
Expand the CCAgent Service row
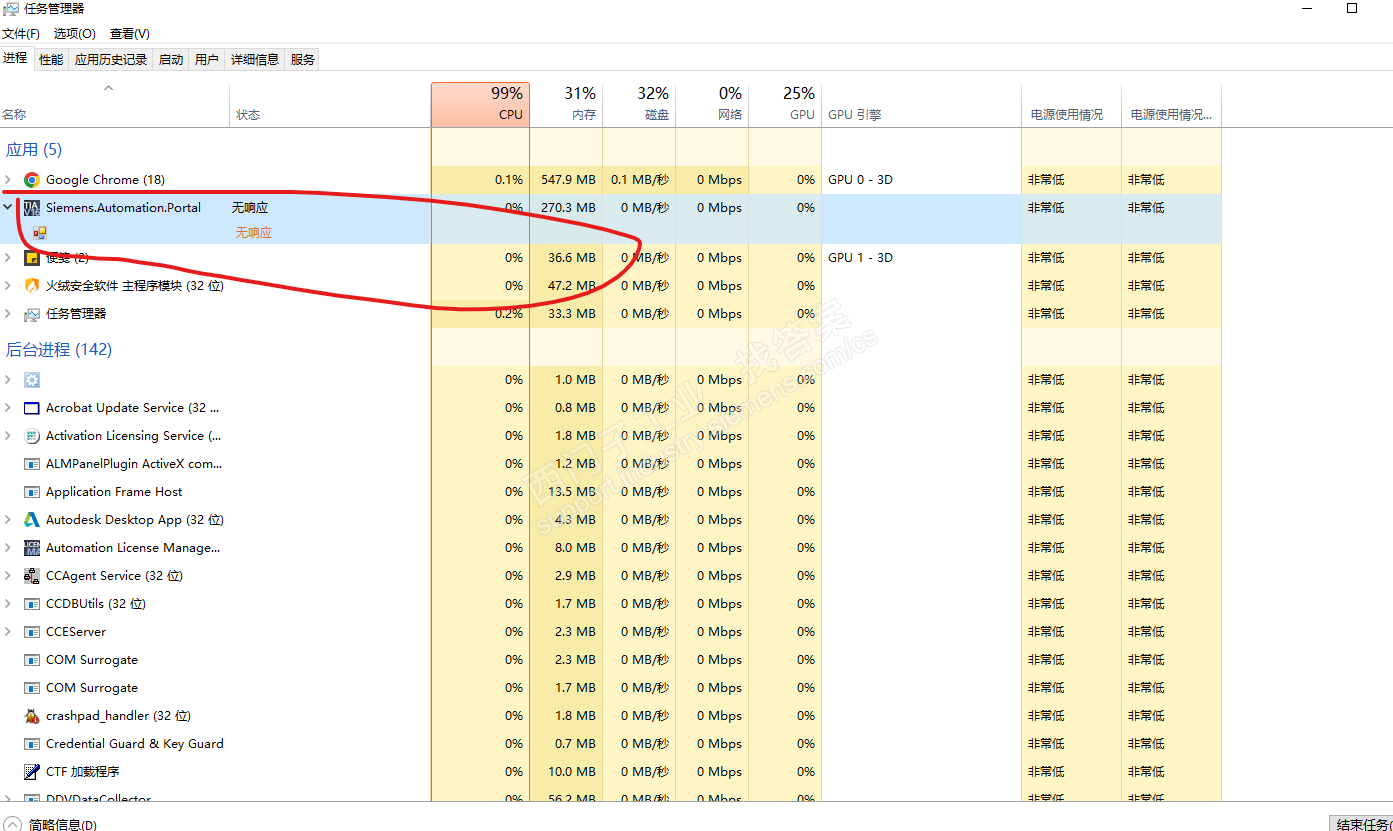pyautogui.click(x=9, y=576)
